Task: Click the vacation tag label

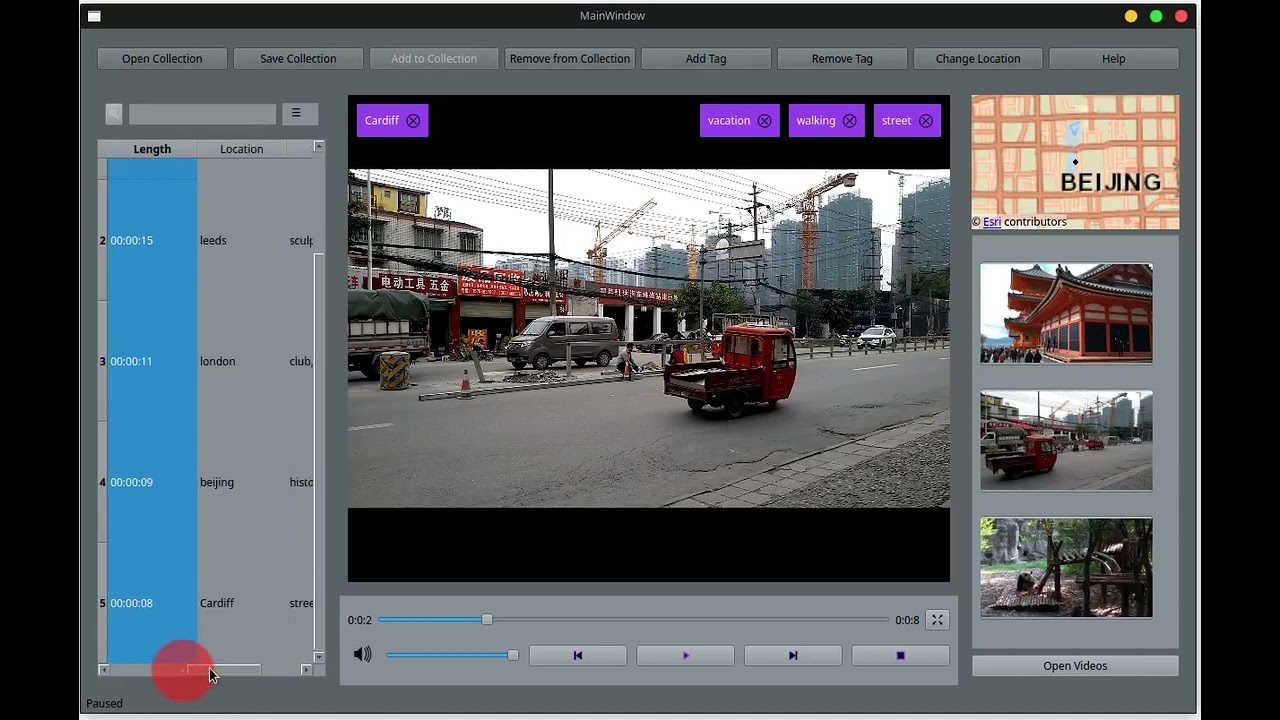Action: pos(729,121)
